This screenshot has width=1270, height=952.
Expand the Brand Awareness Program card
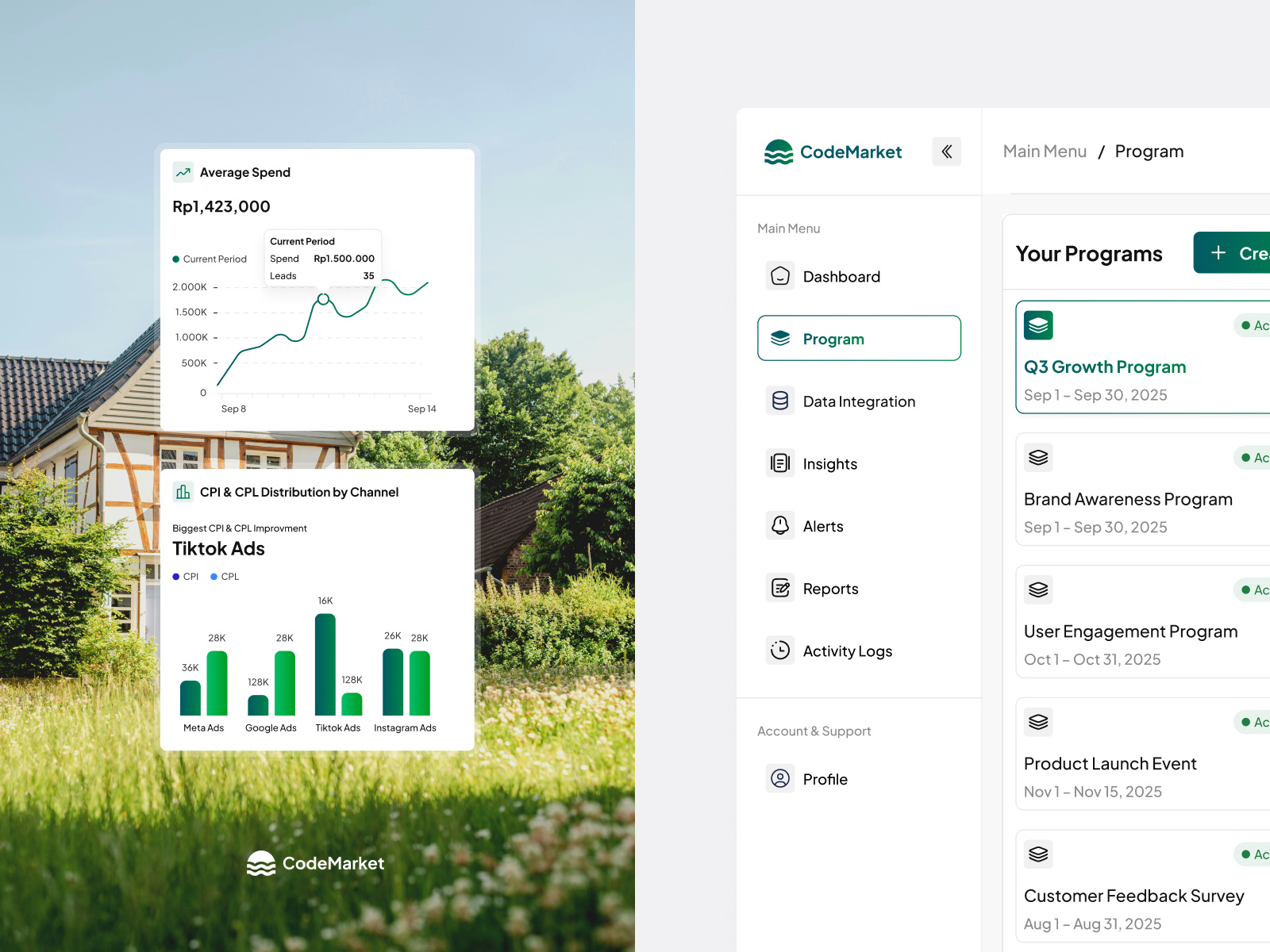click(1128, 499)
